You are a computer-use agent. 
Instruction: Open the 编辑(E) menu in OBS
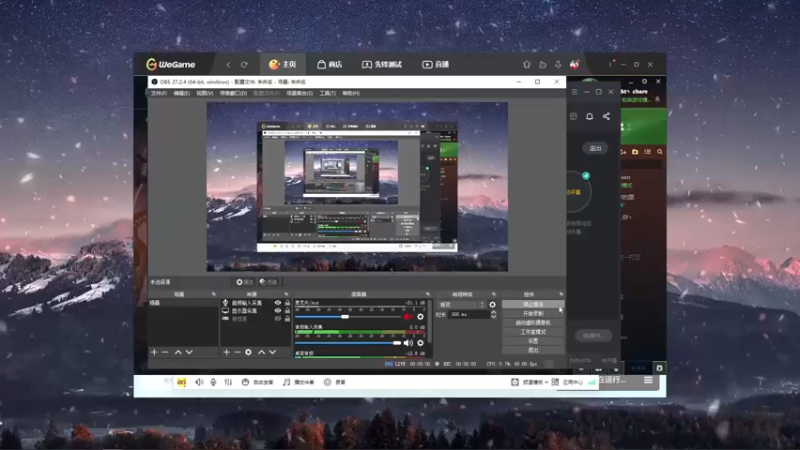coord(182,93)
